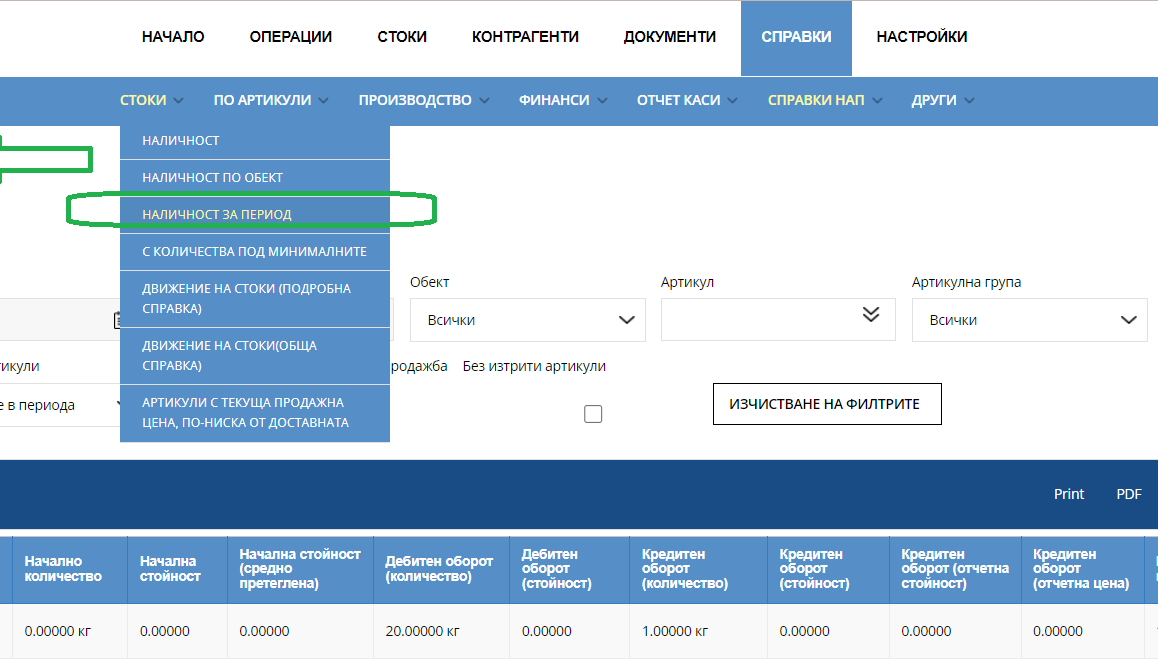This screenshot has width=1158, height=659.
Task: Choose НАЛИЧНОСТ ЗА ПЕРИОД menu entry
Action: [x=255, y=215]
